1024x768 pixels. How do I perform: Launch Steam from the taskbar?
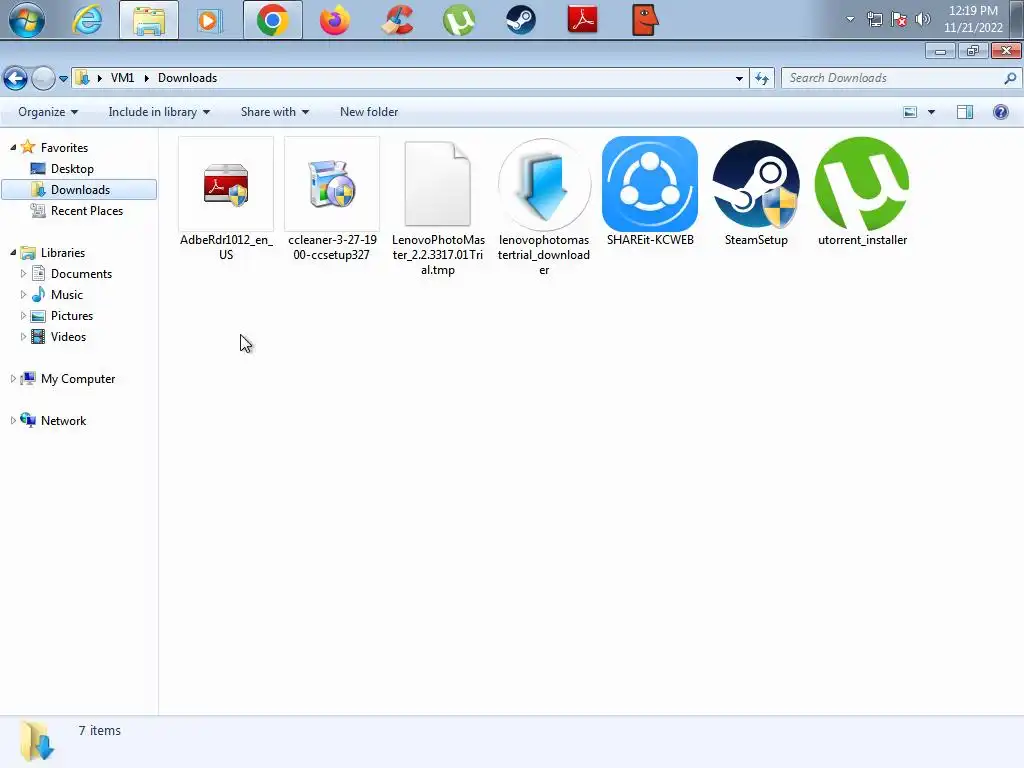tap(521, 20)
